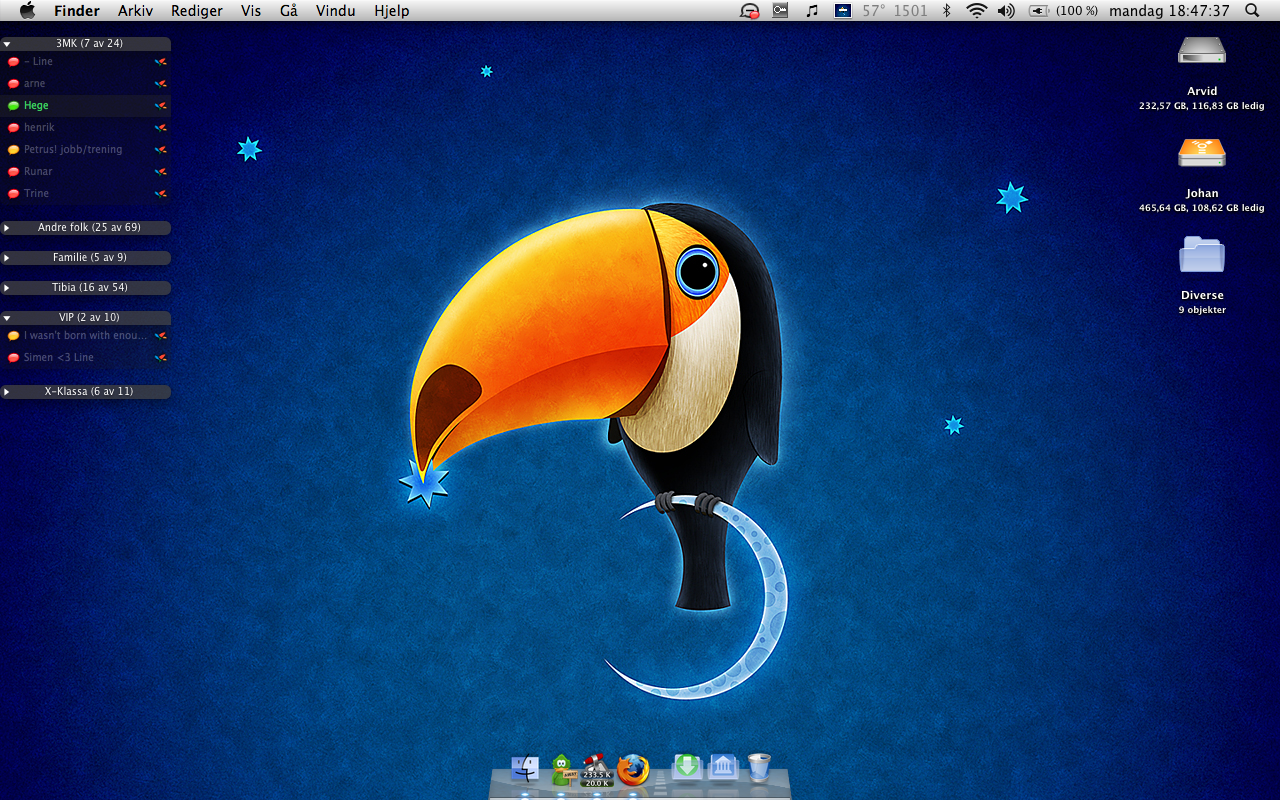
Task: Click the MSN service icon beside Trine
Action: pyautogui.click(x=160, y=193)
